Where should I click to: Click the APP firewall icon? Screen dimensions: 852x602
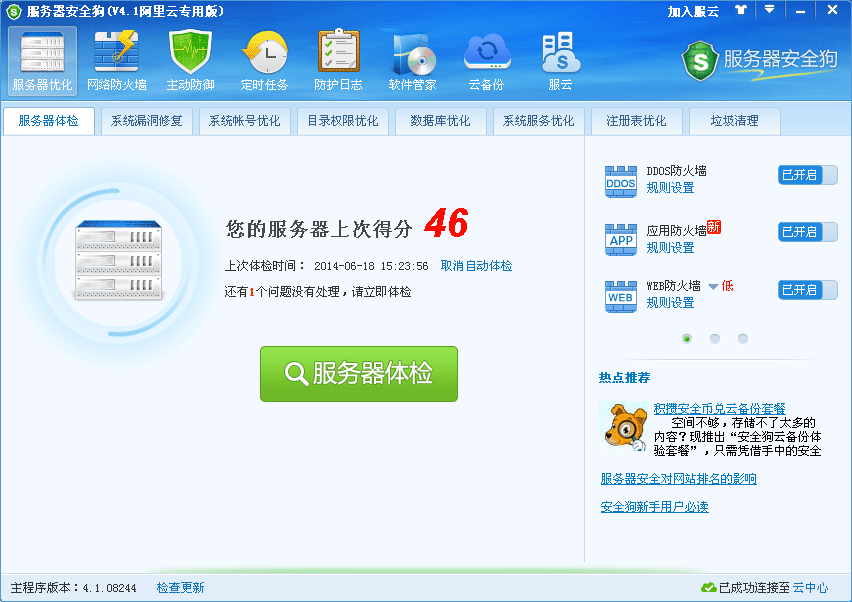click(x=621, y=239)
